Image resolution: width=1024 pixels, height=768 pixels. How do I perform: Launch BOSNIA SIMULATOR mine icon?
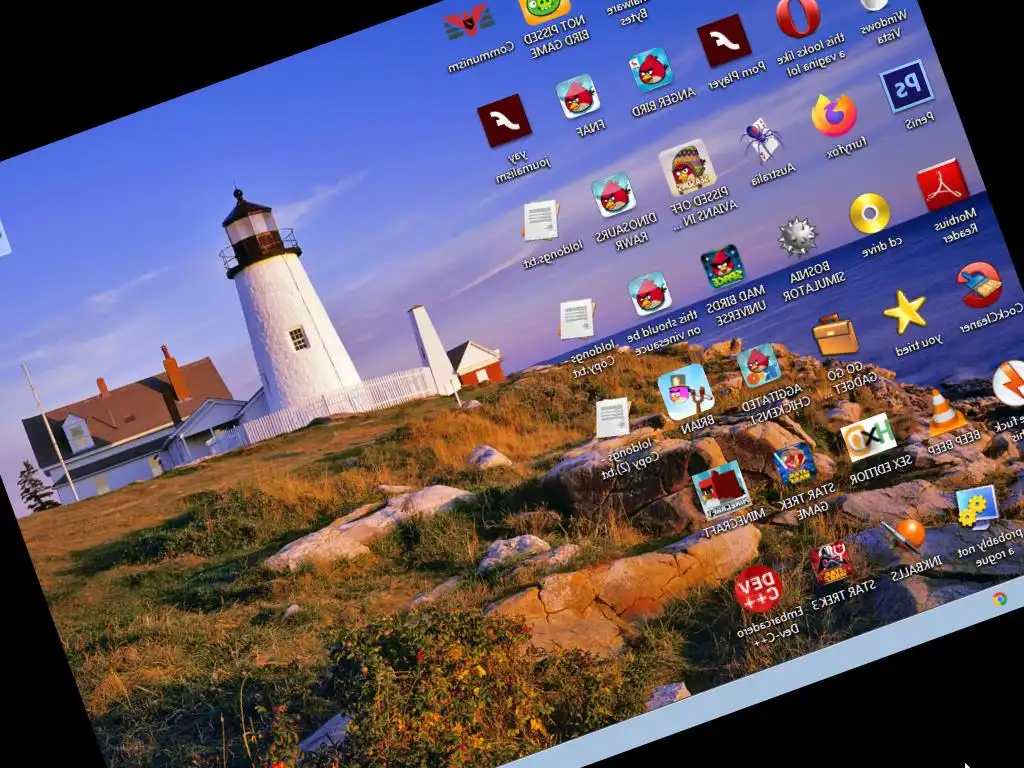[797, 238]
